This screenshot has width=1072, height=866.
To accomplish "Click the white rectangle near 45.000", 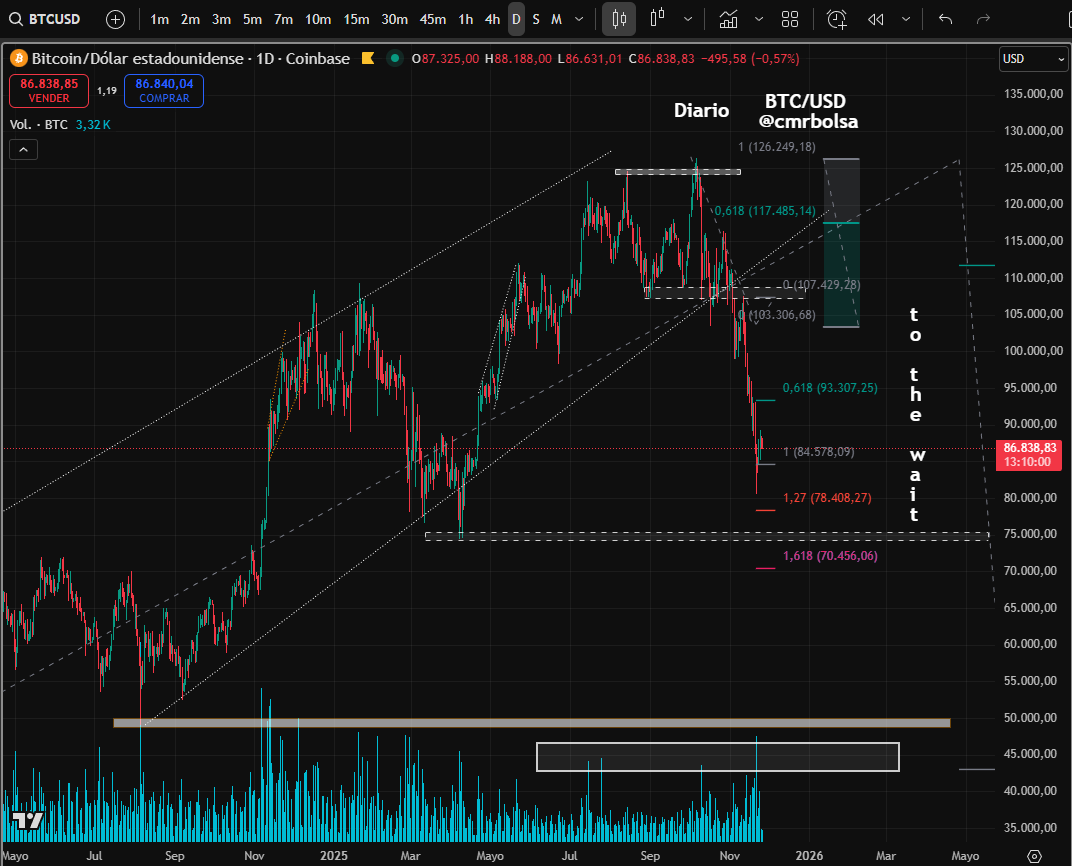I will pos(718,757).
